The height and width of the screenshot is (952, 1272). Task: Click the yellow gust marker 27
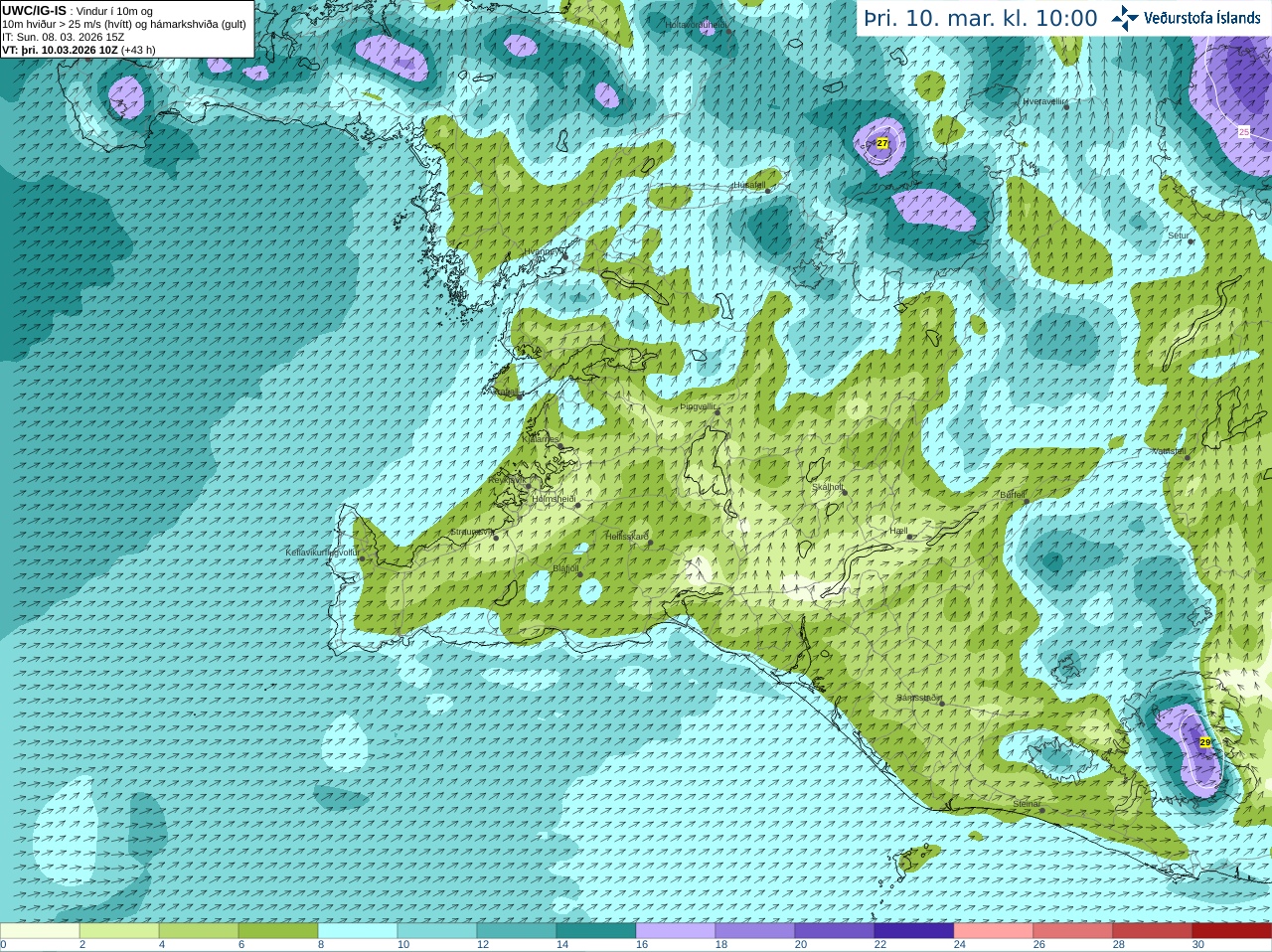(882, 143)
